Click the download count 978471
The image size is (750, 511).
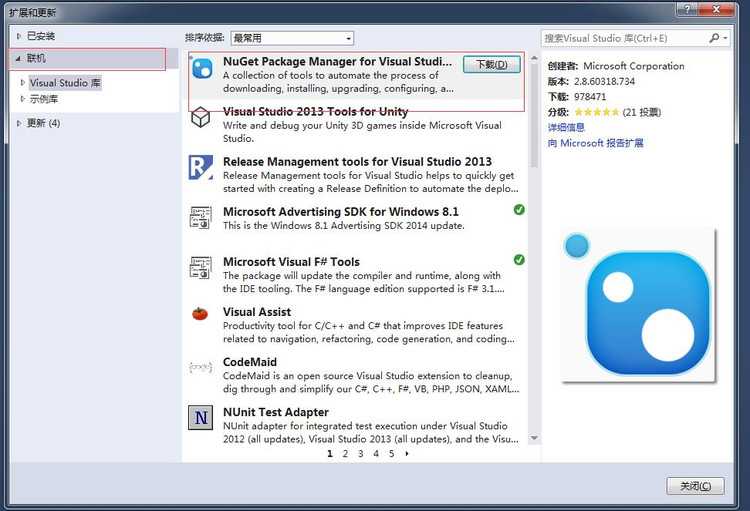590,97
